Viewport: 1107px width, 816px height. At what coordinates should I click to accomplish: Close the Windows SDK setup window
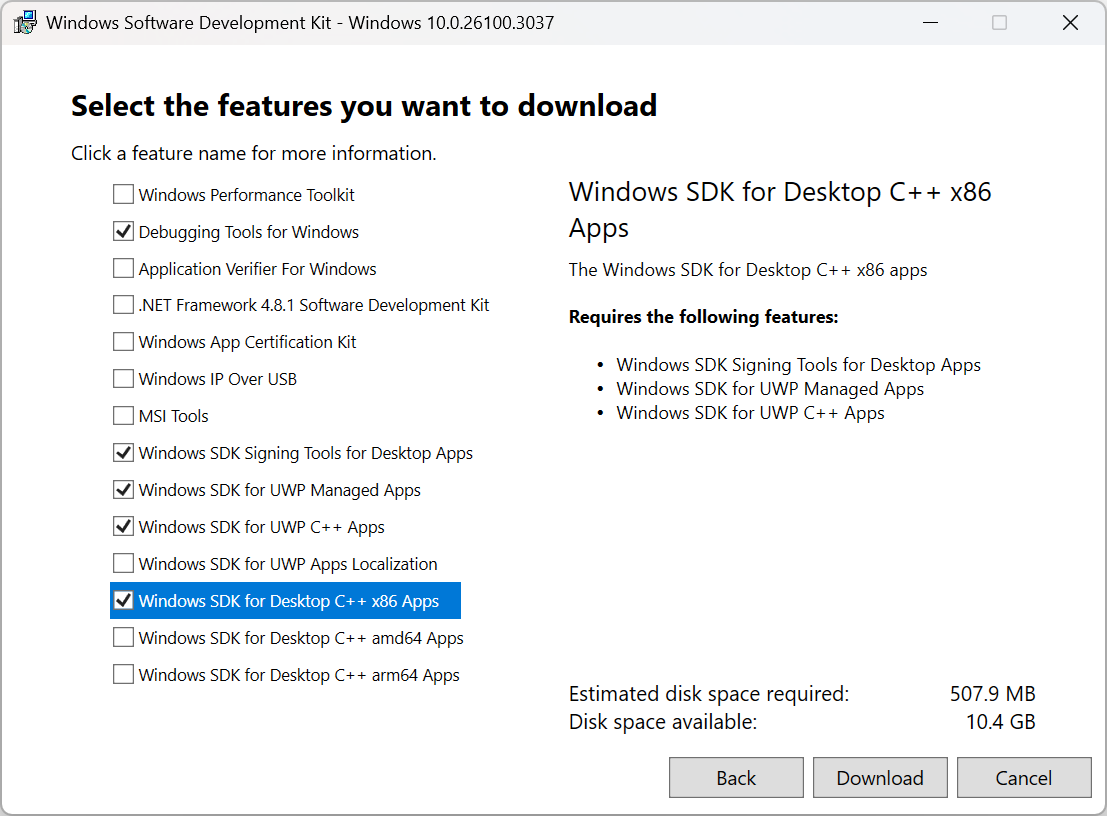point(1070,23)
